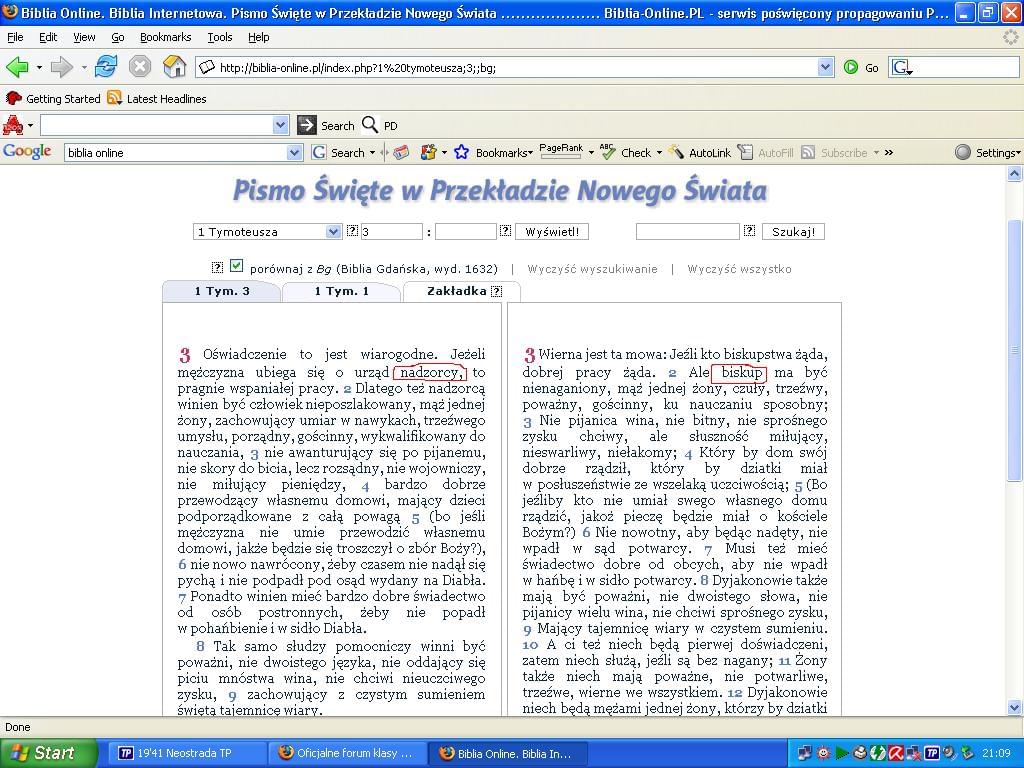
Task: Open the Home page icon
Action: click(x=174, y=67)
